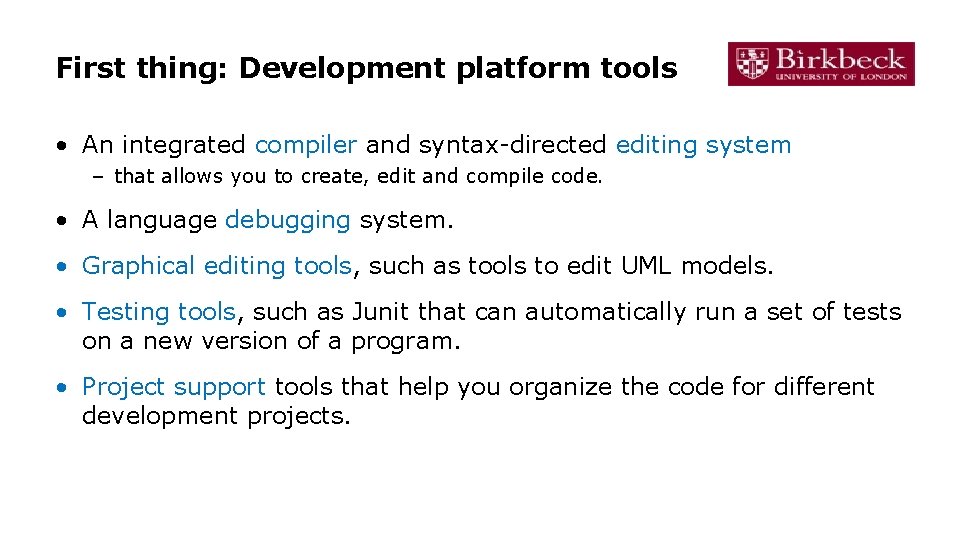This screenshot has height=540, width=960.
Task: Click the blue phrase 'Project support'
Action: point(174,387)
